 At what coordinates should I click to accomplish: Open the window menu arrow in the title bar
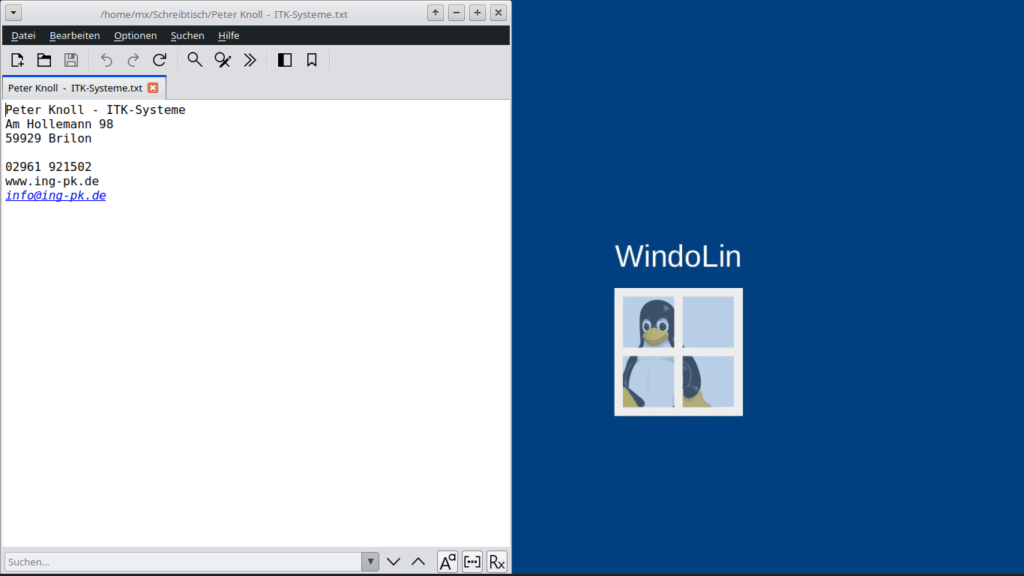[13, 12]
